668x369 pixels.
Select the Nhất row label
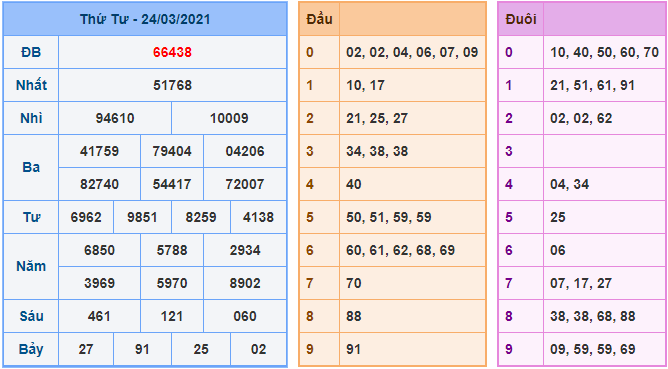coord(31,85)
